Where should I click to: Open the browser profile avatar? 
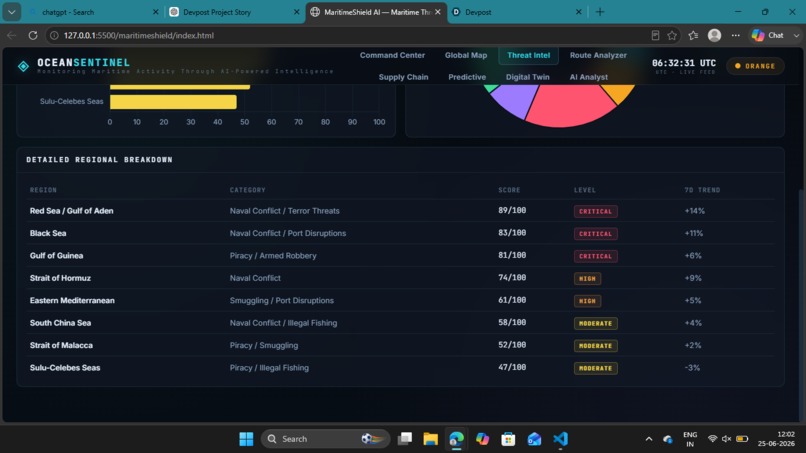[715, 35]
